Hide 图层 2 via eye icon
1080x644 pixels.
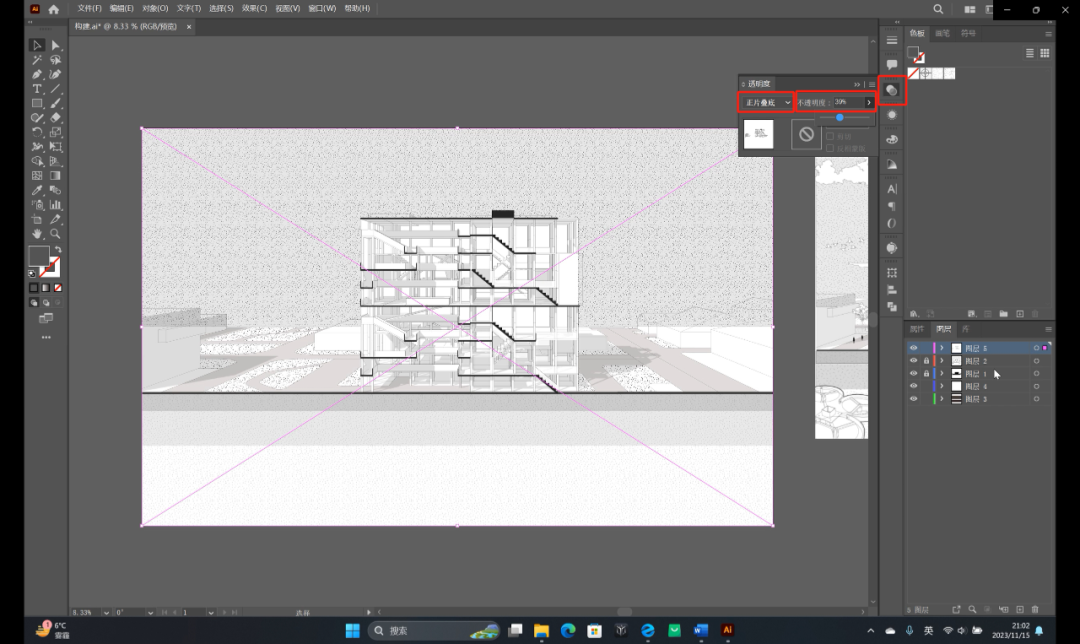[x=913, y=361]
